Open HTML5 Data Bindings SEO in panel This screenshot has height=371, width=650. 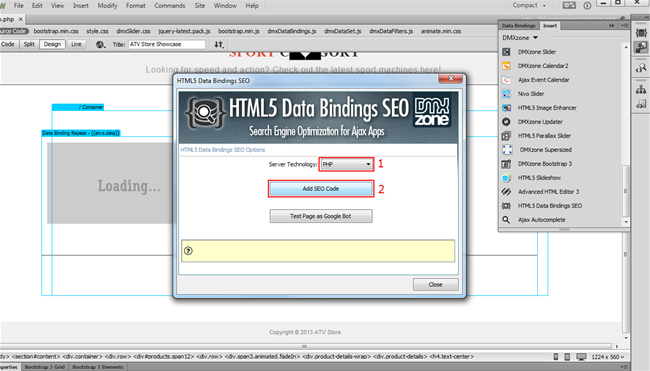point(549,206)
